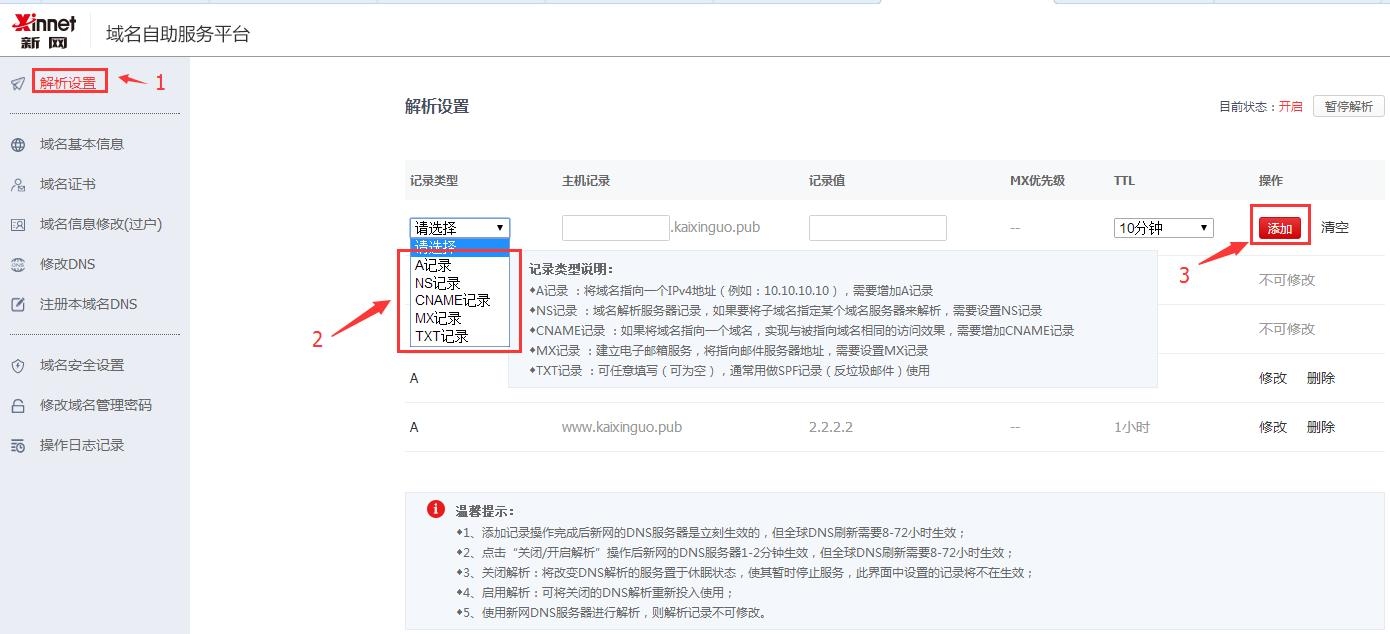Select the 域名基本信息 globe icon
1390x634 pixels.
17,143
